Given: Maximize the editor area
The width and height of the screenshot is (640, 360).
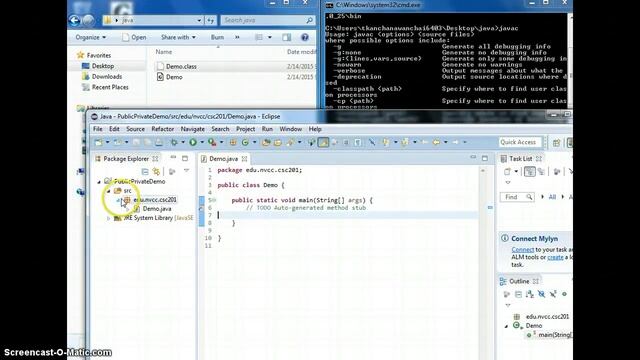Looking at the screenshot, I should coord(484,158).
